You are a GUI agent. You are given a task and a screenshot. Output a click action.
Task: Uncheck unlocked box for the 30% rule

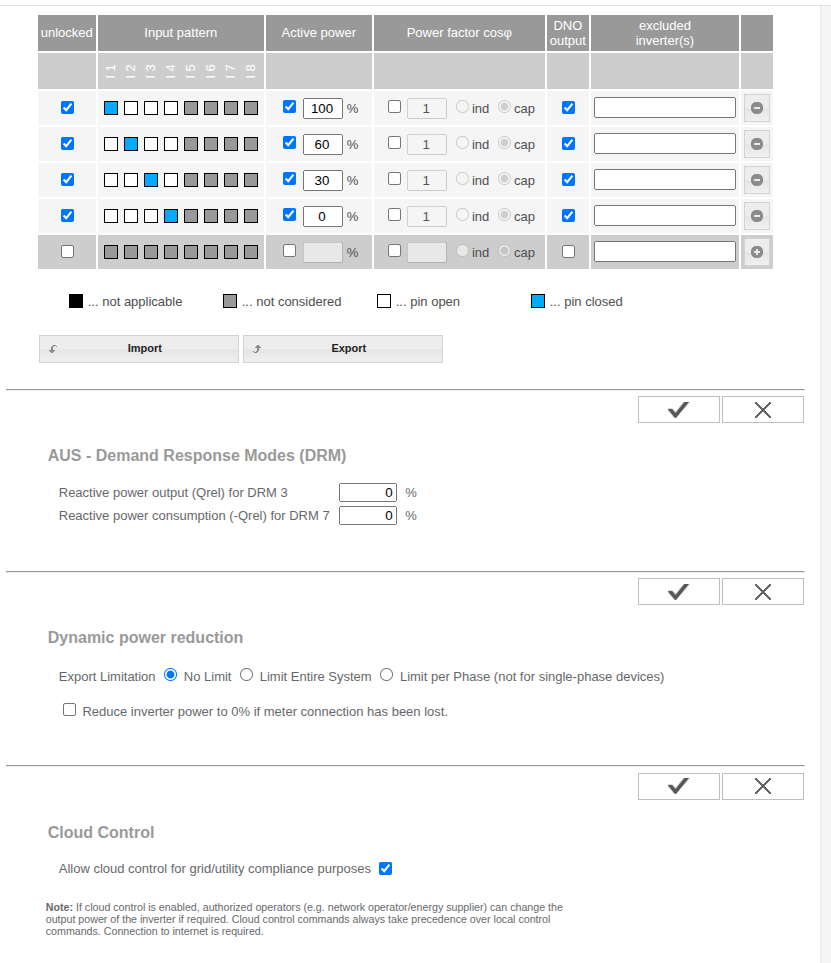67,180
